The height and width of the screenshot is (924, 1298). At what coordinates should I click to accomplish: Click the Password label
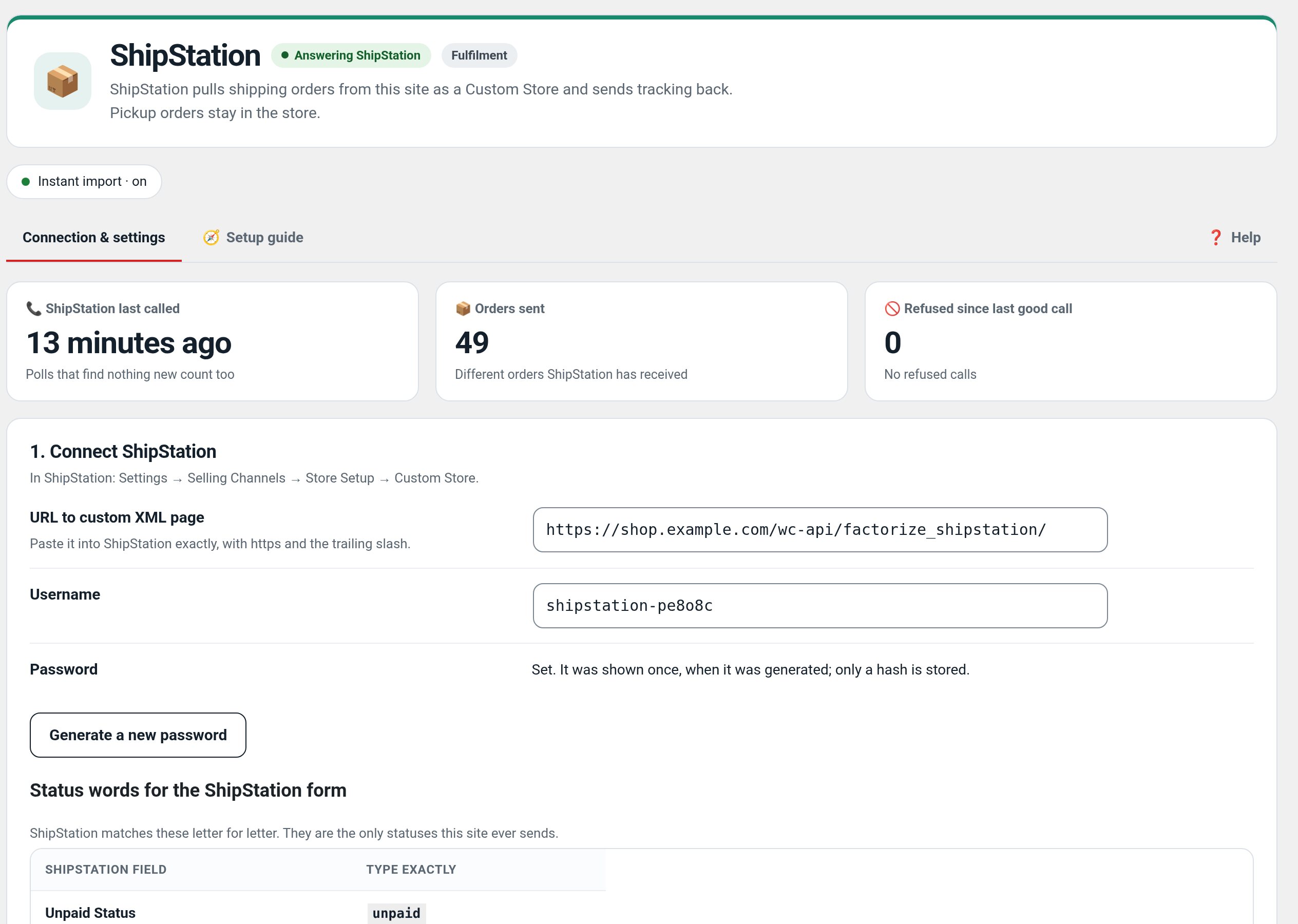click(64, 670)
